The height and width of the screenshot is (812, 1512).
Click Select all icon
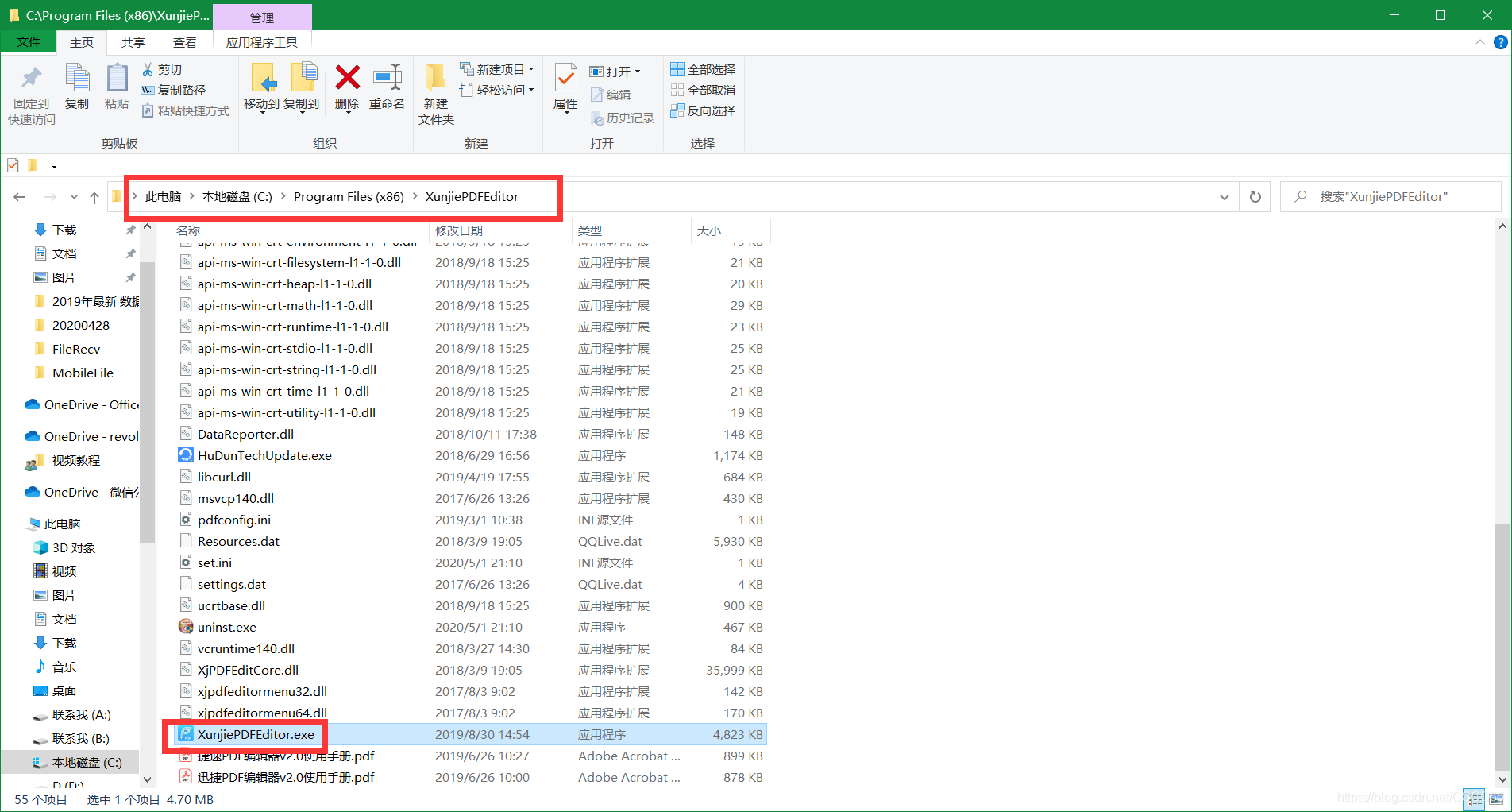coord(677,70)
